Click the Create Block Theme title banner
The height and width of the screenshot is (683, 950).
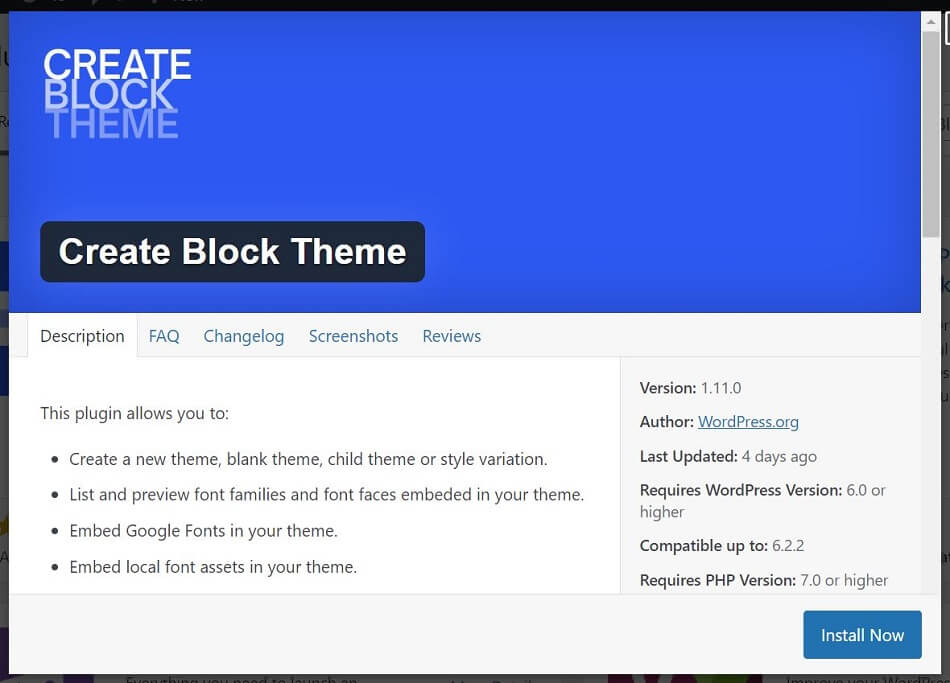233,252
